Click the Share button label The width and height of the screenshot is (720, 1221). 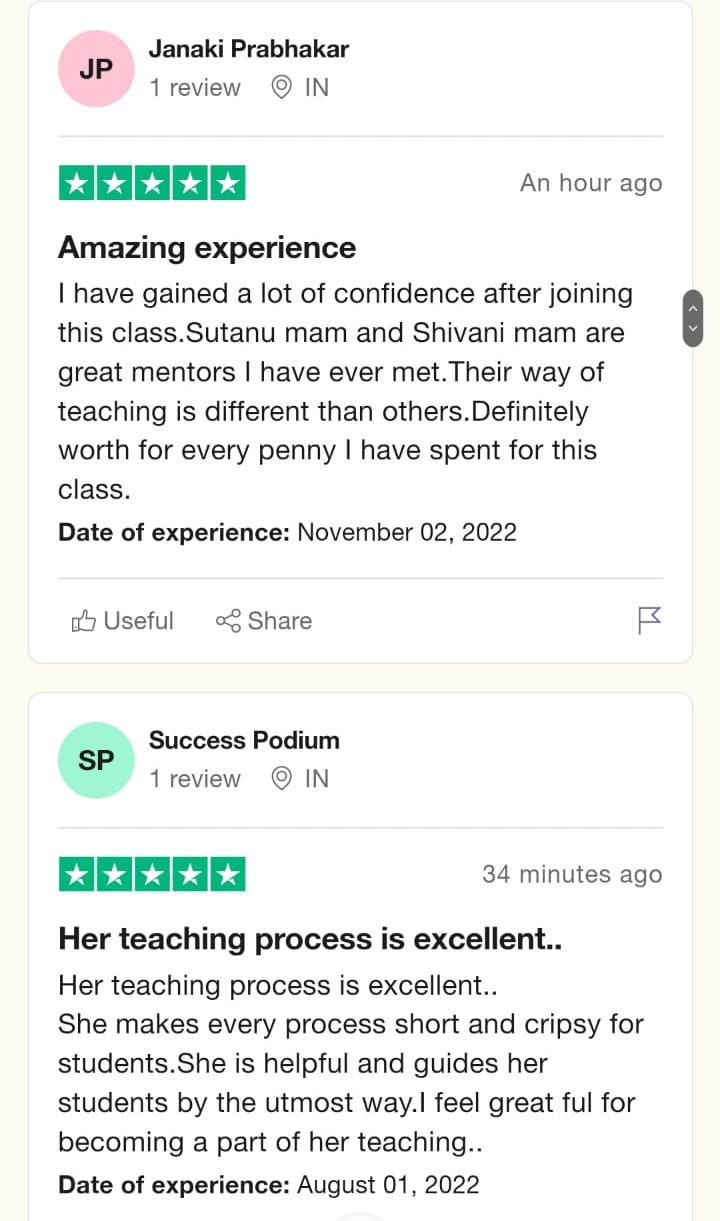tap(280, 621)
